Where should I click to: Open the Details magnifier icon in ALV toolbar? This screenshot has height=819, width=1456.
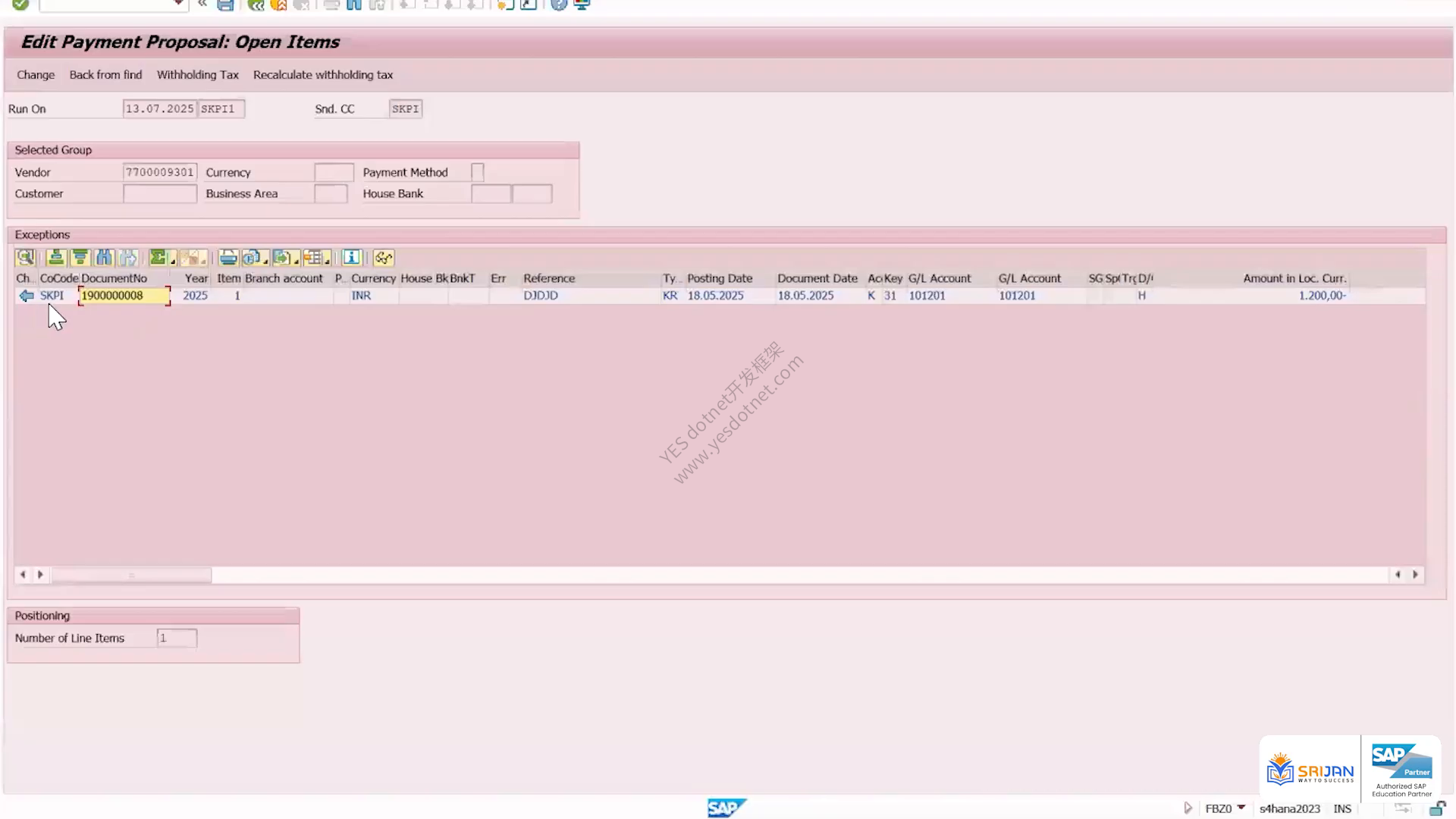(x=25, y=258)
